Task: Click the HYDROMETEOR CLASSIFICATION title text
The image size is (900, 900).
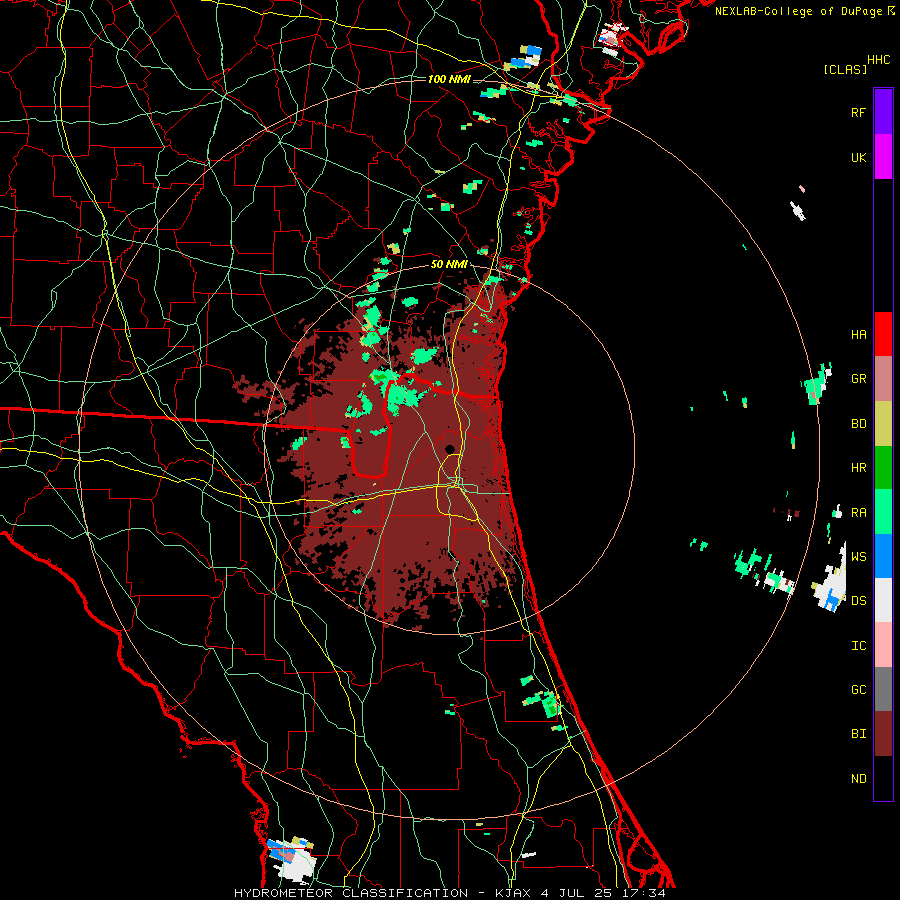Action: tap(351, 893)
